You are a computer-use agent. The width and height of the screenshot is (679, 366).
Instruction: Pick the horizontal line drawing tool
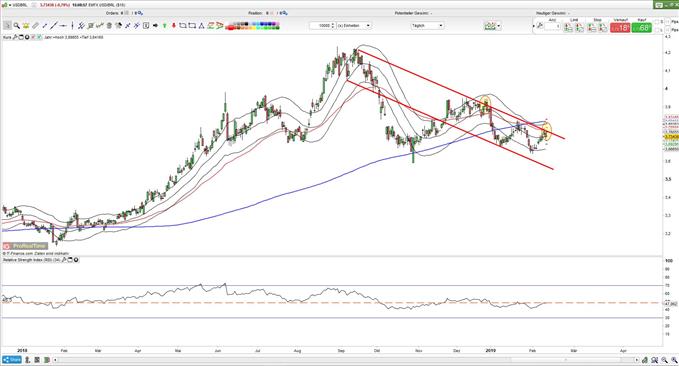point(63,26)
